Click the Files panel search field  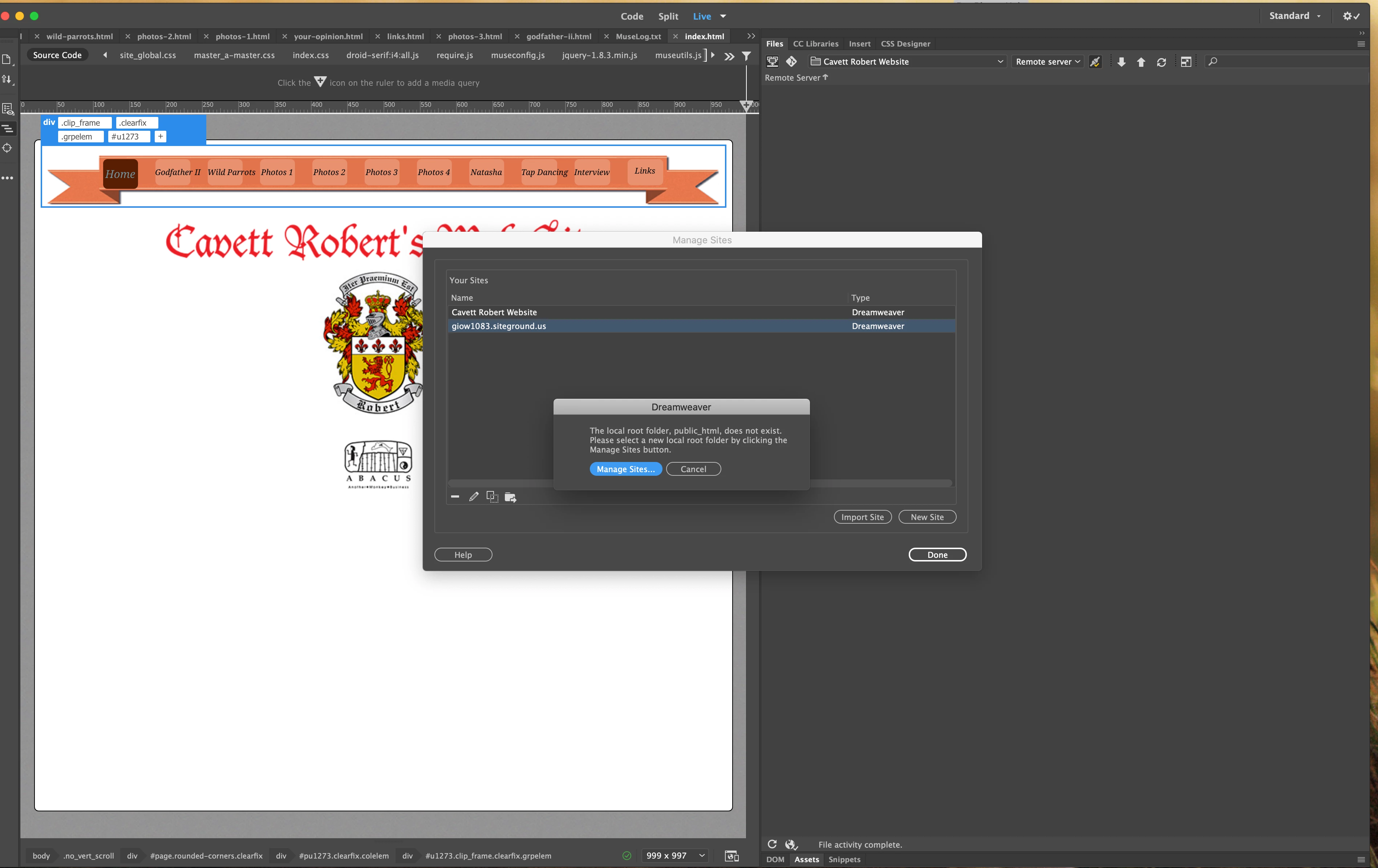tap(1288, 61)
